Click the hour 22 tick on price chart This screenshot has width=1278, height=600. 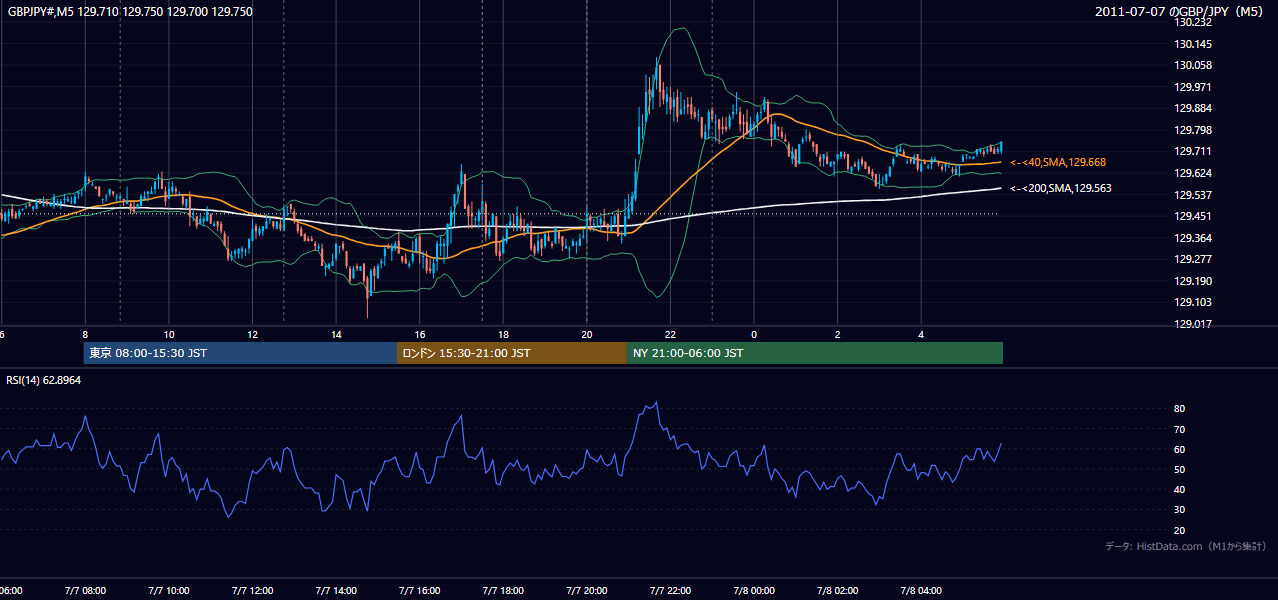(670, 335)
